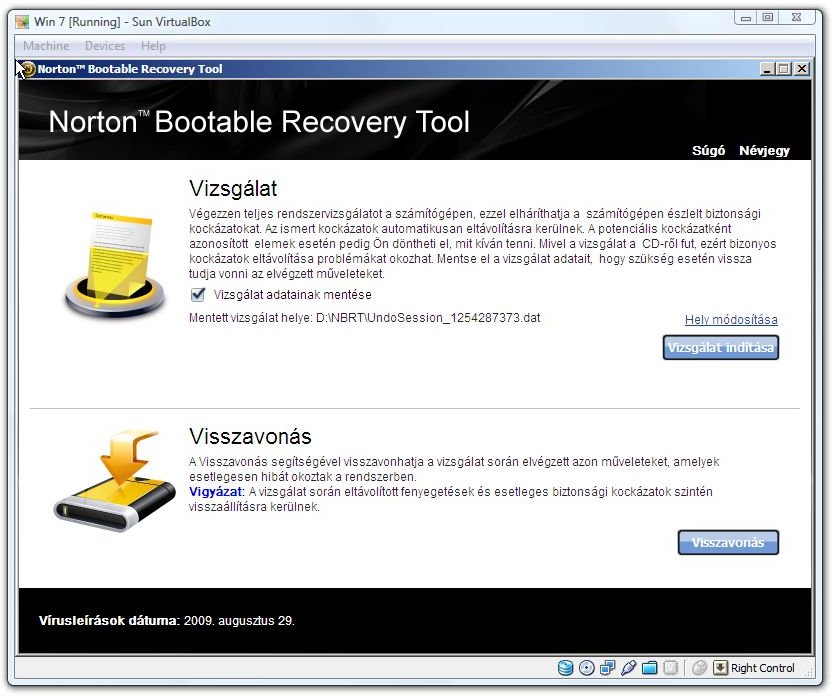Click the virtualization (V chip) status icon
The image size is (832, 697).
pos(671,667)
